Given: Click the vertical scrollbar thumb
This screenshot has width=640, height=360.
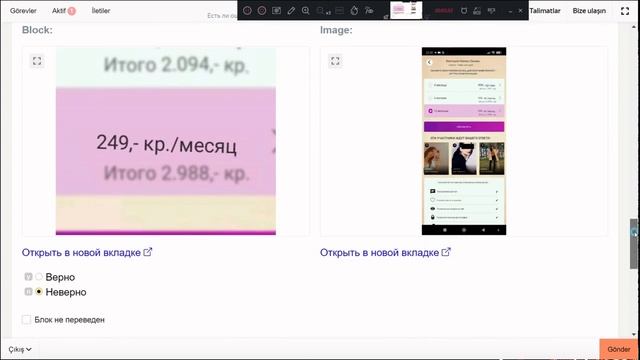Looking at the screenshot, I should [633, 243].
